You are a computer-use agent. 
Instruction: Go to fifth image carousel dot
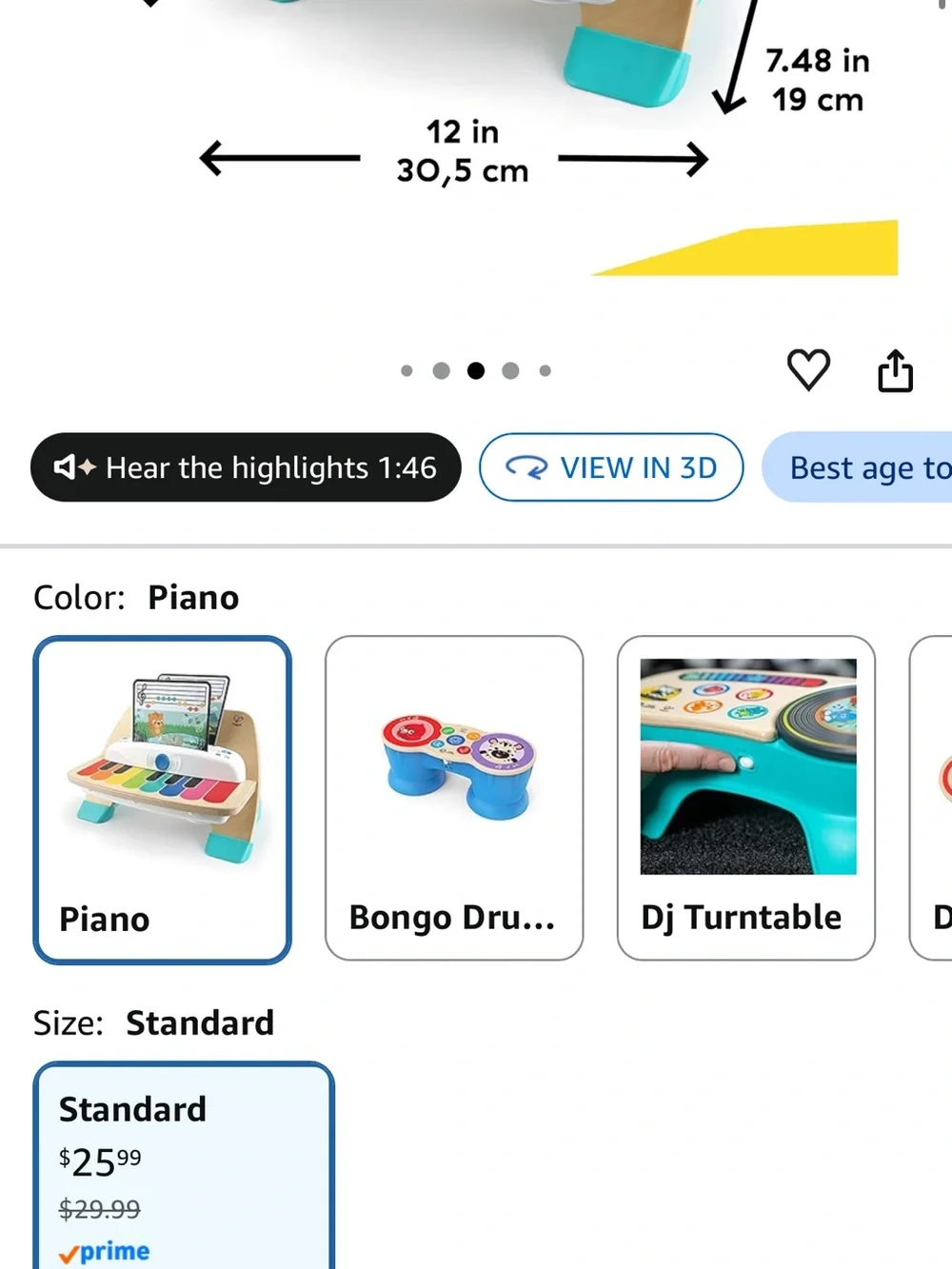545,370
